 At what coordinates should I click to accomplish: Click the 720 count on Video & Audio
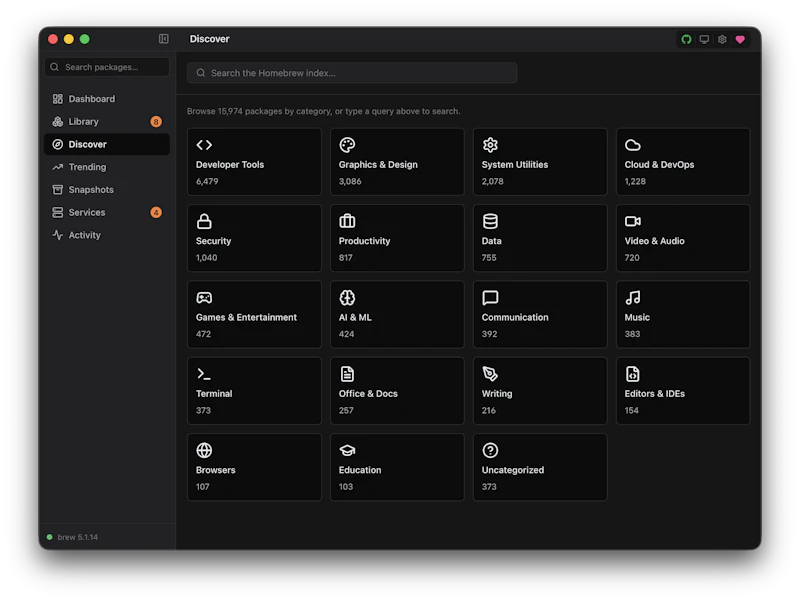632,258
